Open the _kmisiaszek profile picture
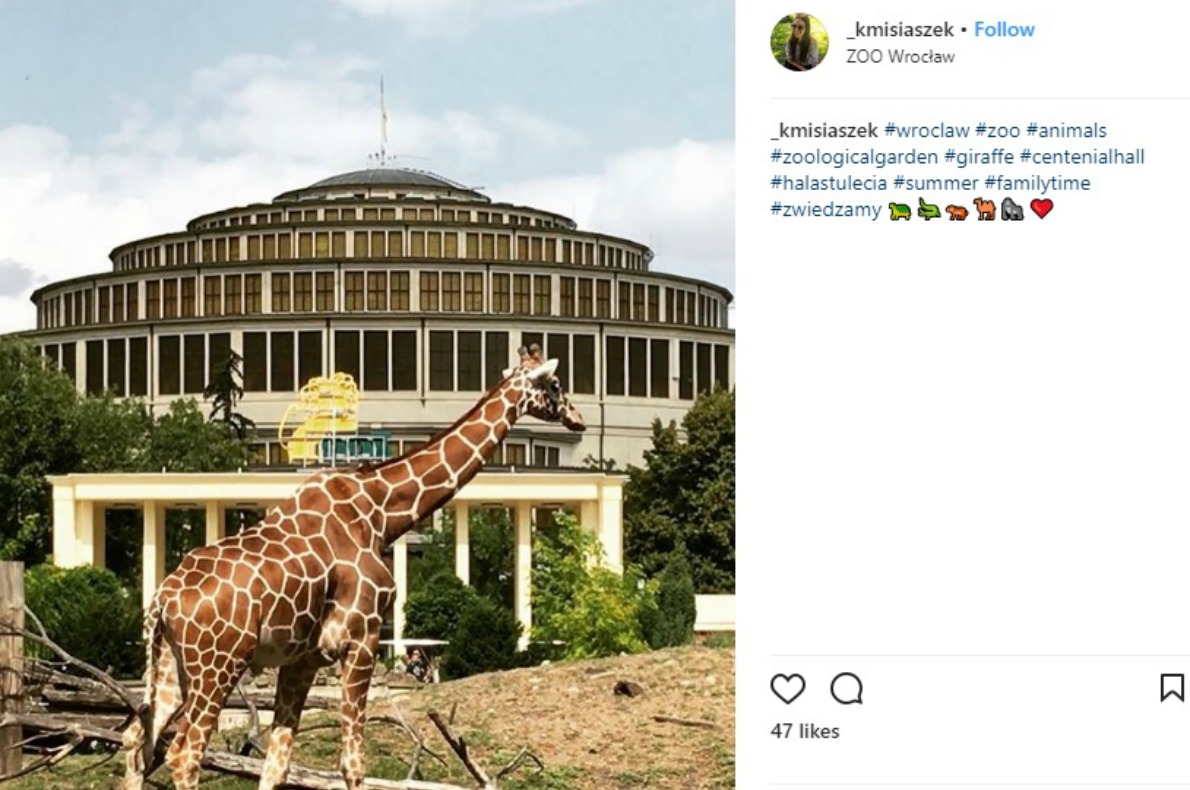 pos(799,42)
